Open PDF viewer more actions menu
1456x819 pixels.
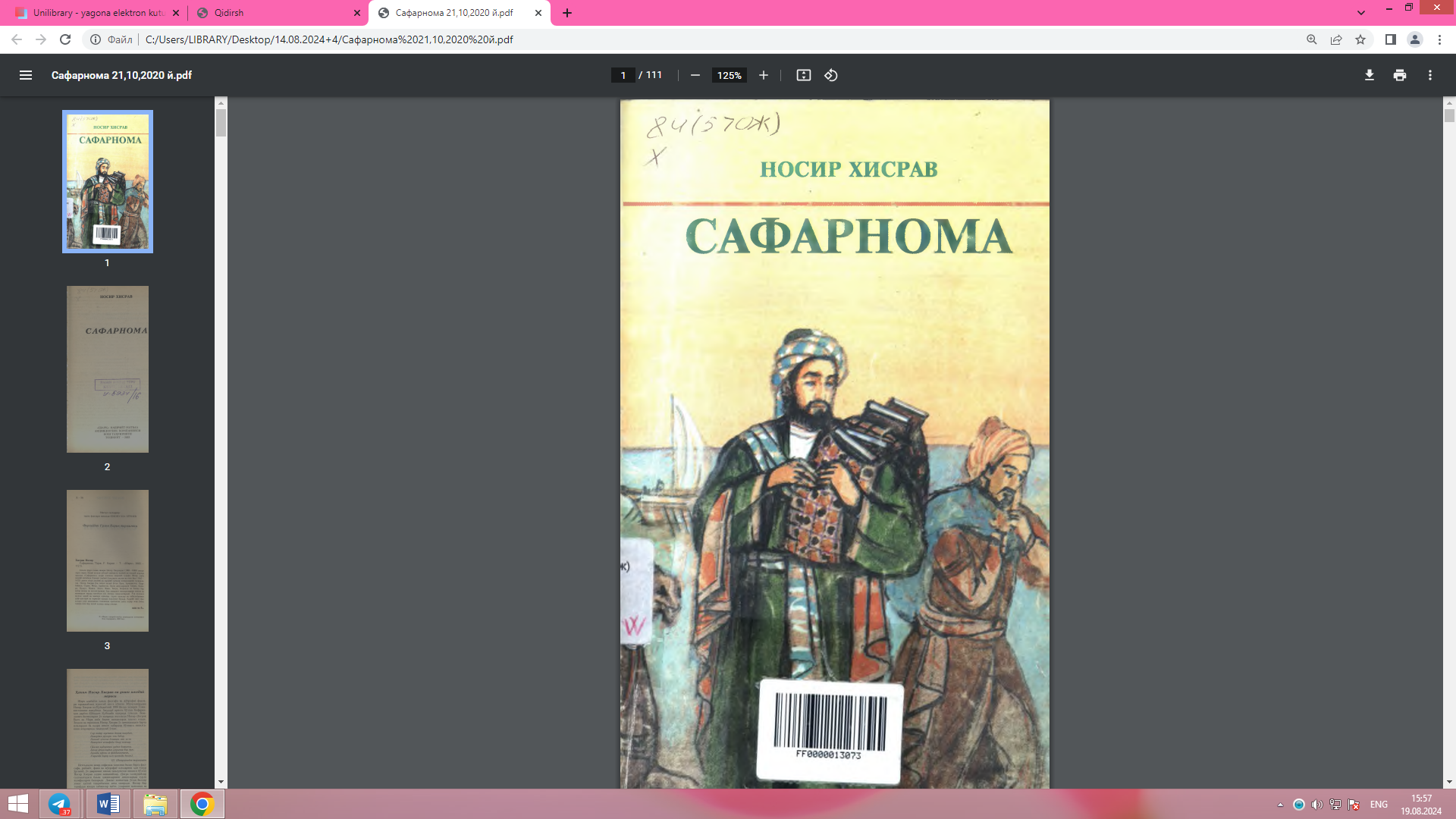pyautogui.click(x=1429, y=75)
